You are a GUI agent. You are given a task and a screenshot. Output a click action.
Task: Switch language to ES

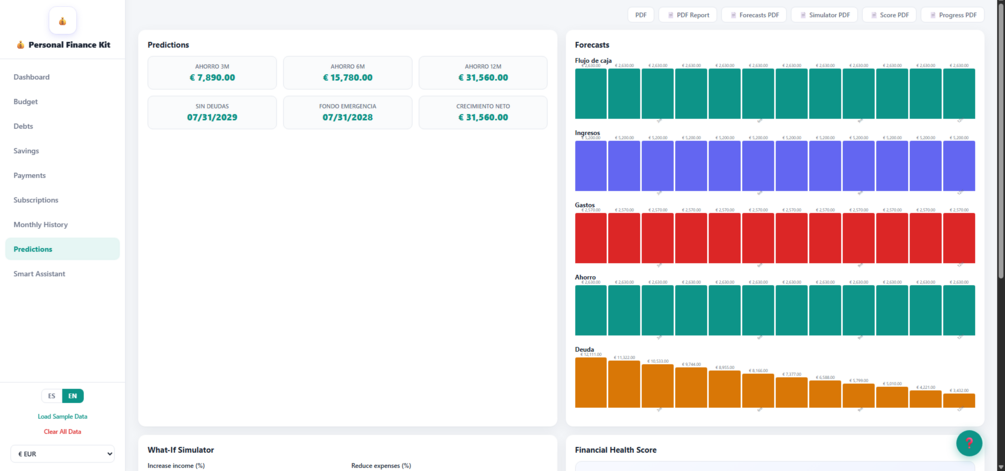[x=52, y=396]
